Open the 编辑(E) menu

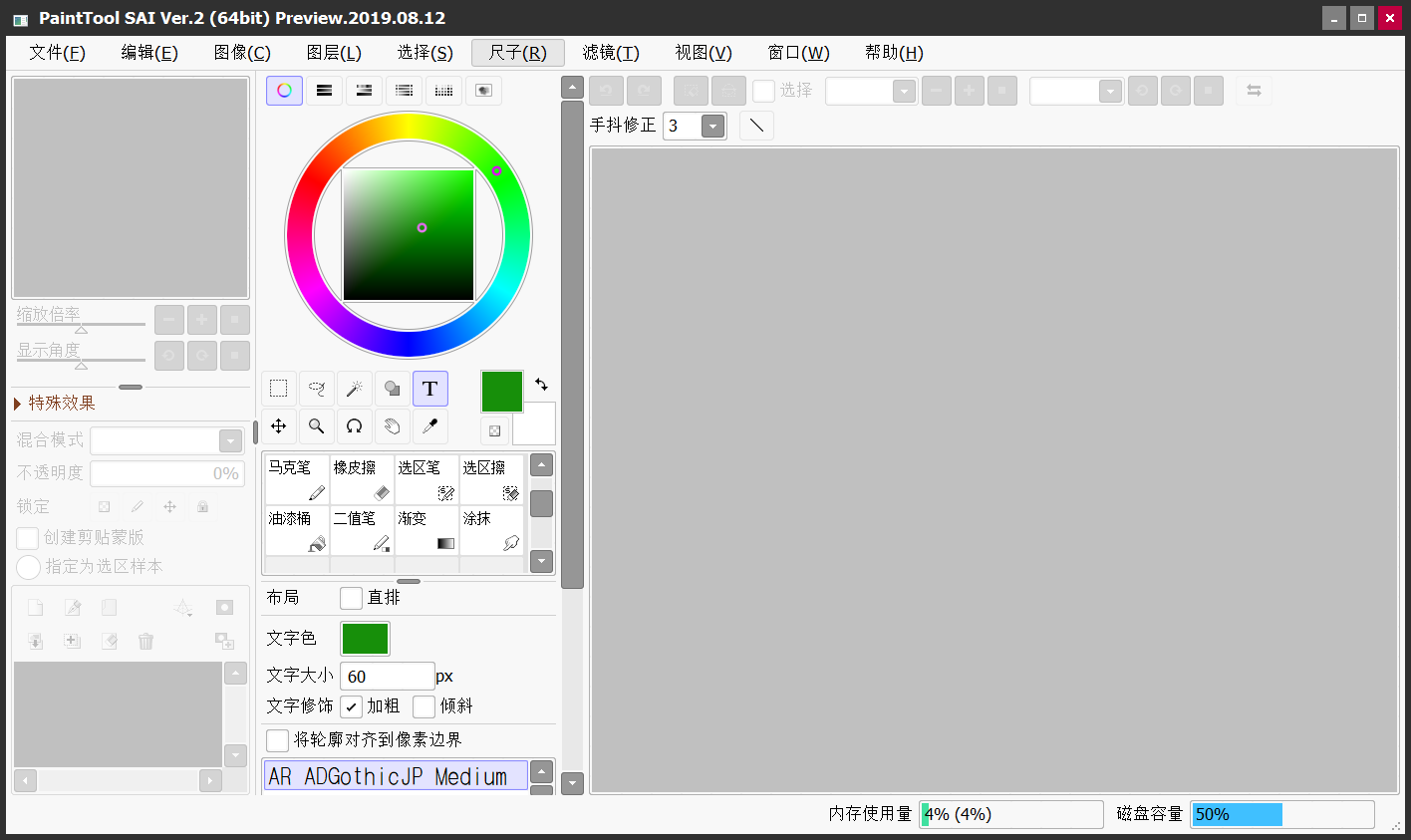[149, 53]
